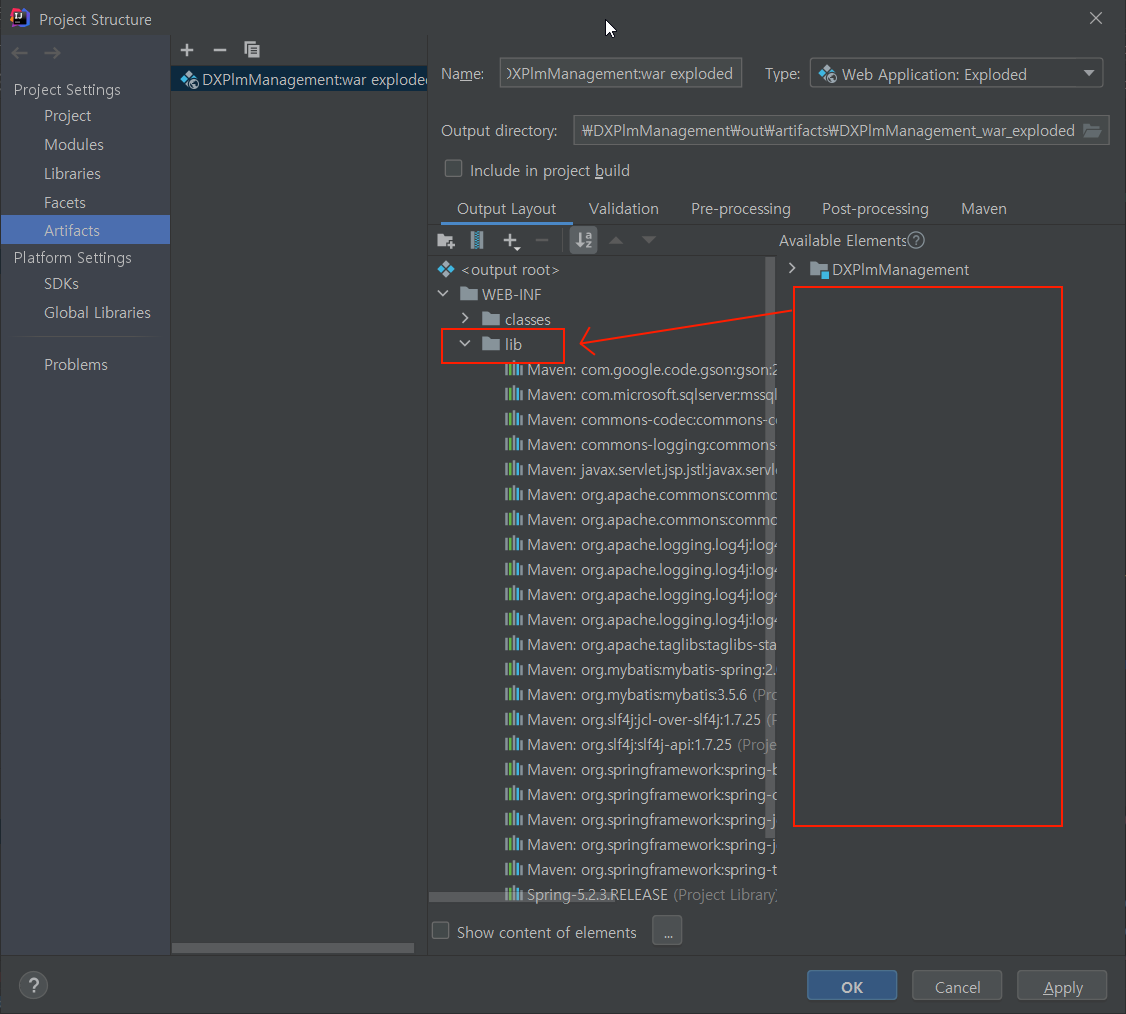Screen dimensions: 1126x1014
Task: Click the back navigation arrow
Action: tap(20, 53)
